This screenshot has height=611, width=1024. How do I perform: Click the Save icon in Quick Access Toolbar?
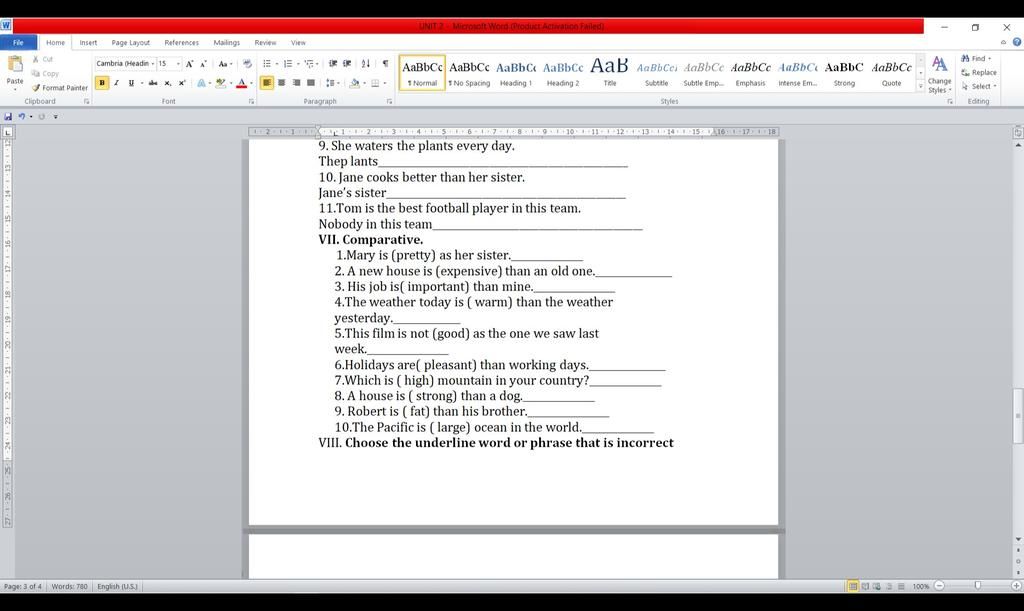pos(8,116)
